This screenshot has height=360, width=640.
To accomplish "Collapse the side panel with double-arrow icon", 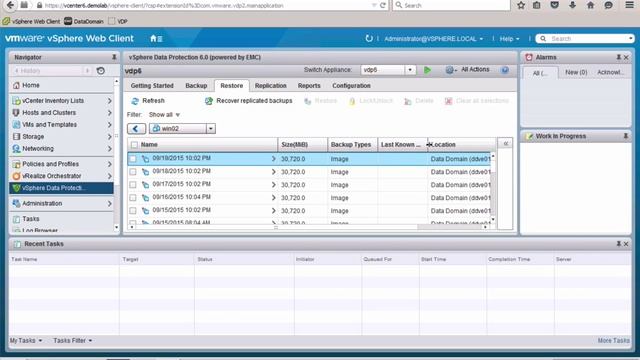I will (505, 144).
